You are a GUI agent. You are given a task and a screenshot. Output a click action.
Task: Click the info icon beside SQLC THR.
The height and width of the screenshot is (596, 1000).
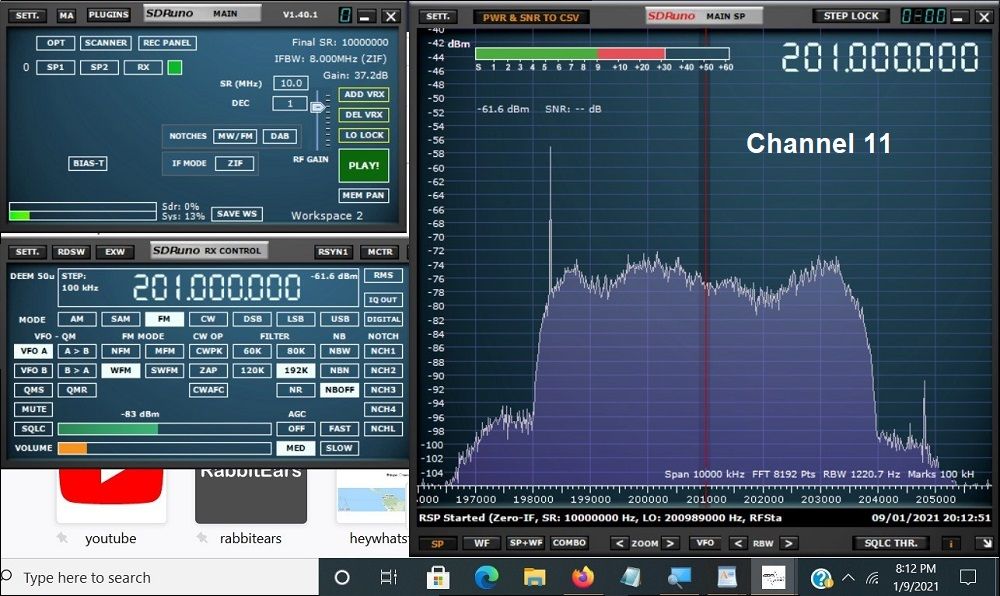pos(951,543)
